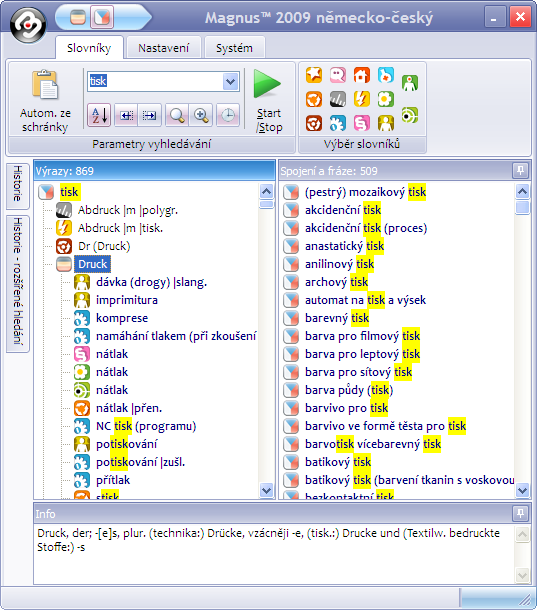
Task: Select phrase (pestrý) mozaikový tisk
Action: [x=365, y=192]
